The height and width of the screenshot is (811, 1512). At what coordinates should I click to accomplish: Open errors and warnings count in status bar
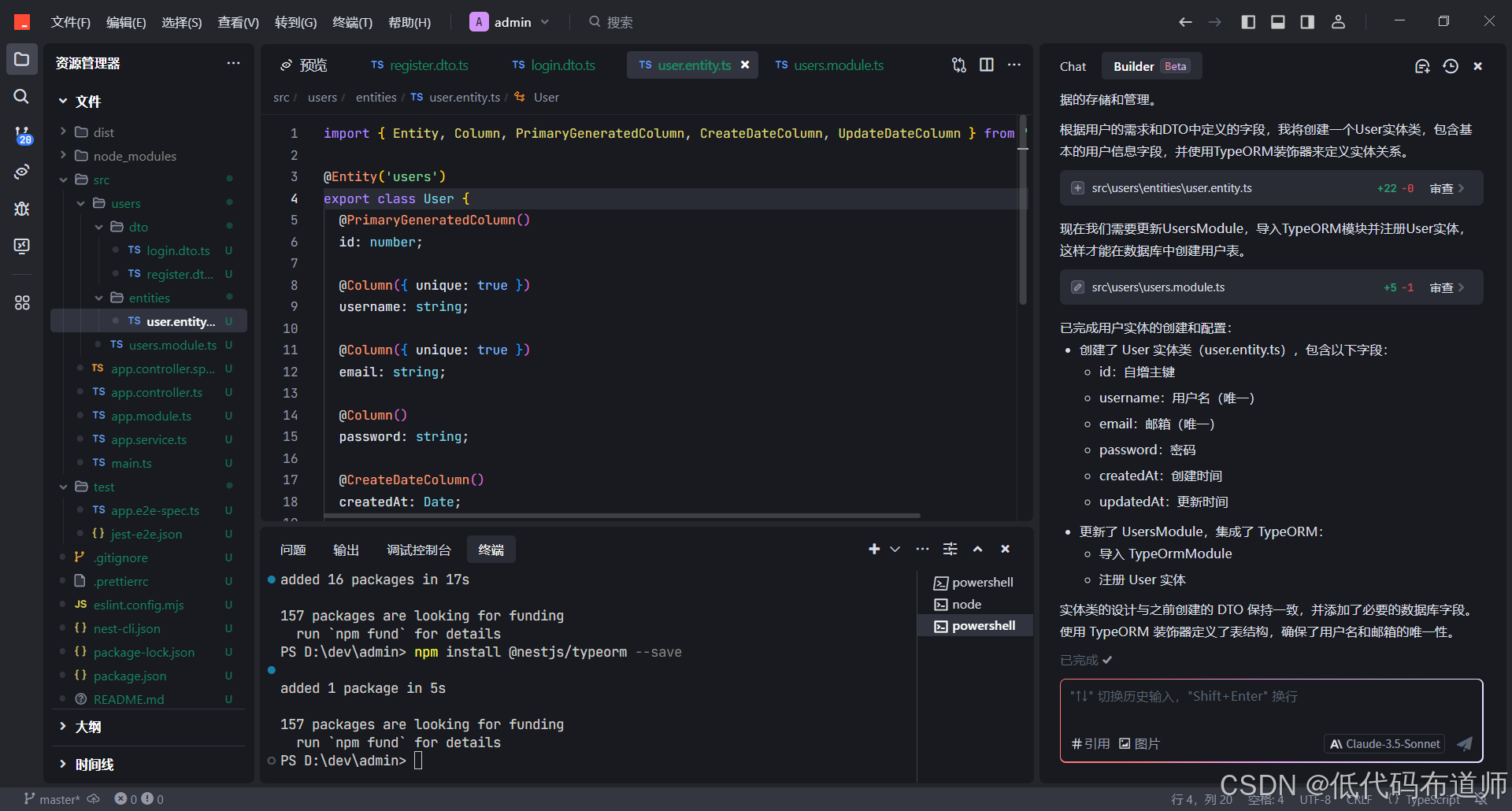(x=139, y=799)
